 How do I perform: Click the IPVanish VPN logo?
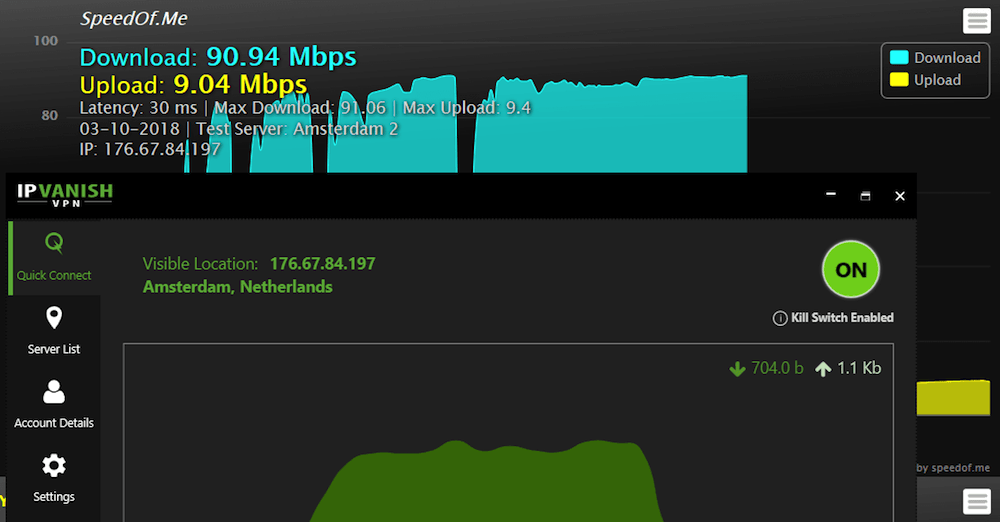pyautogui.click(x=64, y=195)
